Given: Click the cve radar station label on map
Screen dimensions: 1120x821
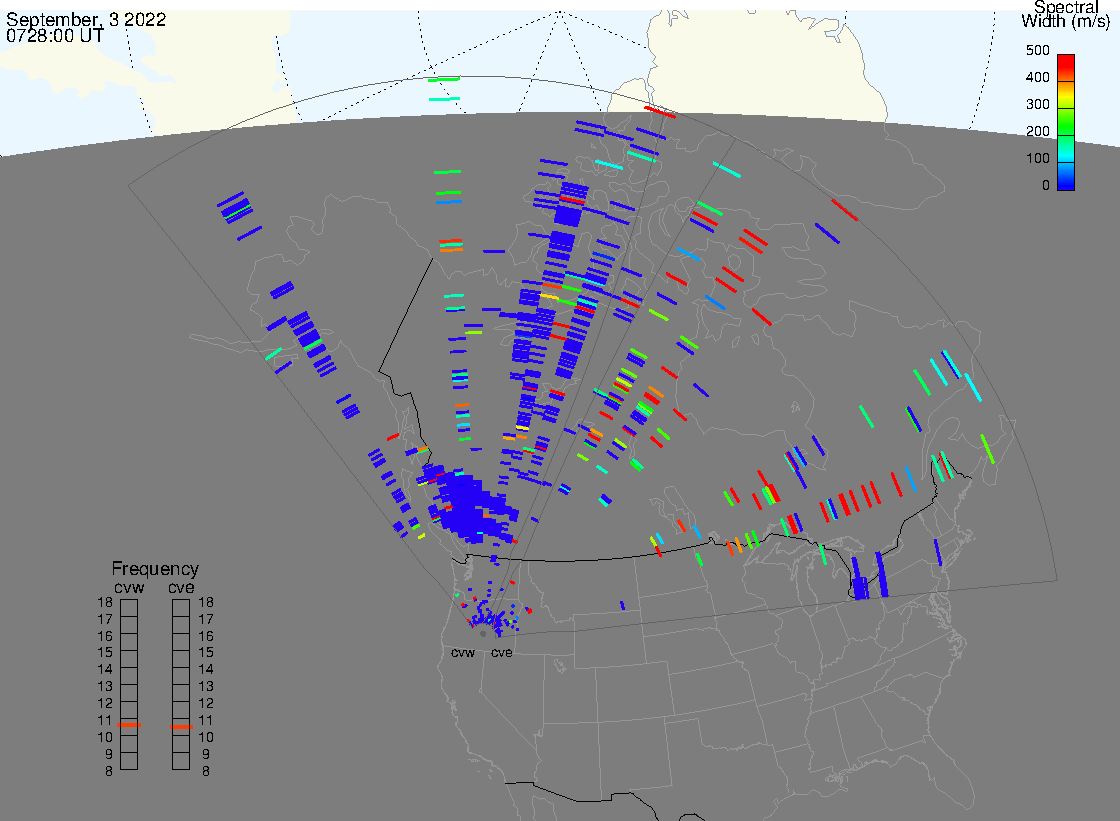Looking at the screenshot, I should (x=501, y=653).
